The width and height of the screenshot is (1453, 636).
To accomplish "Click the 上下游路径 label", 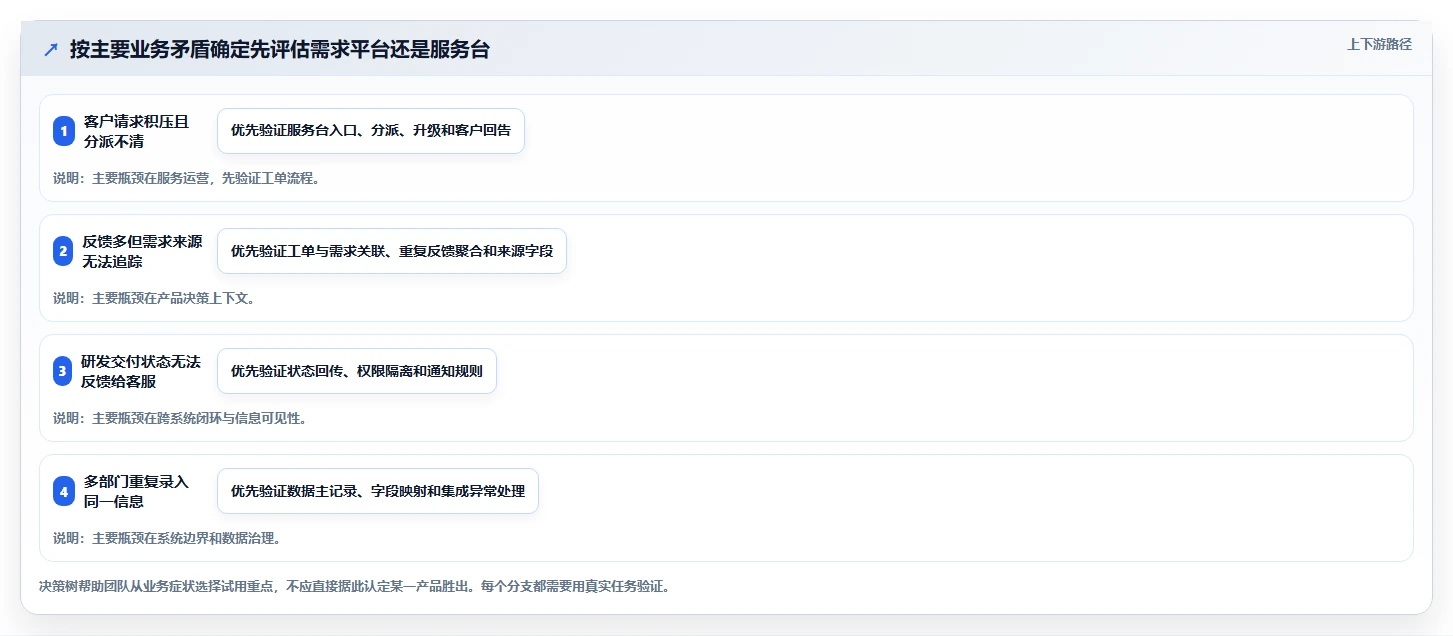I will coord(1379,44).
